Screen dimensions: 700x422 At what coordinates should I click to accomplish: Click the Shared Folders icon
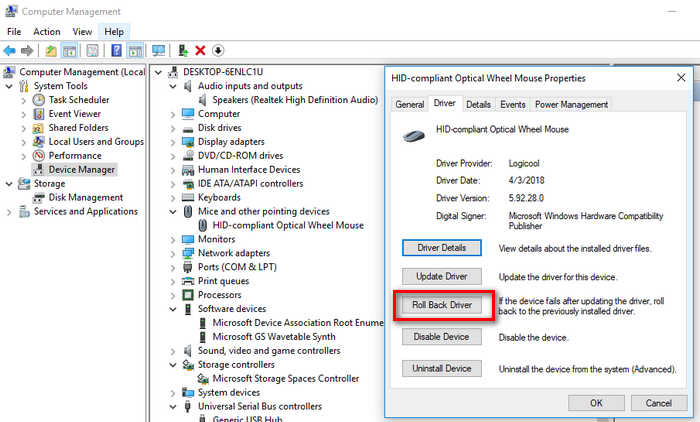(x=38, y=128)
